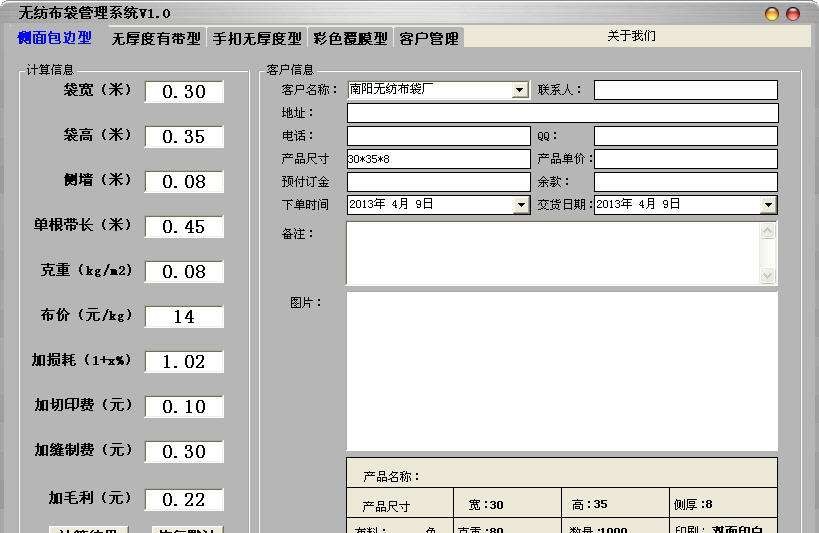Click the 电话 input field

(438, 136)
